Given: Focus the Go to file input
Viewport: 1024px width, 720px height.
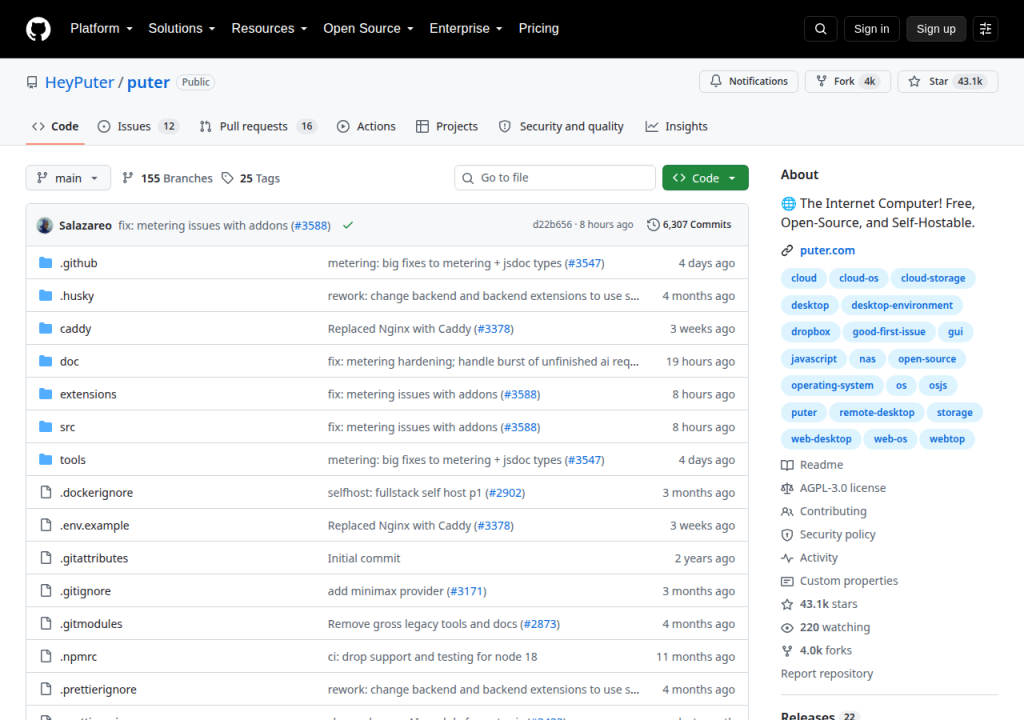Looking at the screenshot, I should tap(555, 178).
